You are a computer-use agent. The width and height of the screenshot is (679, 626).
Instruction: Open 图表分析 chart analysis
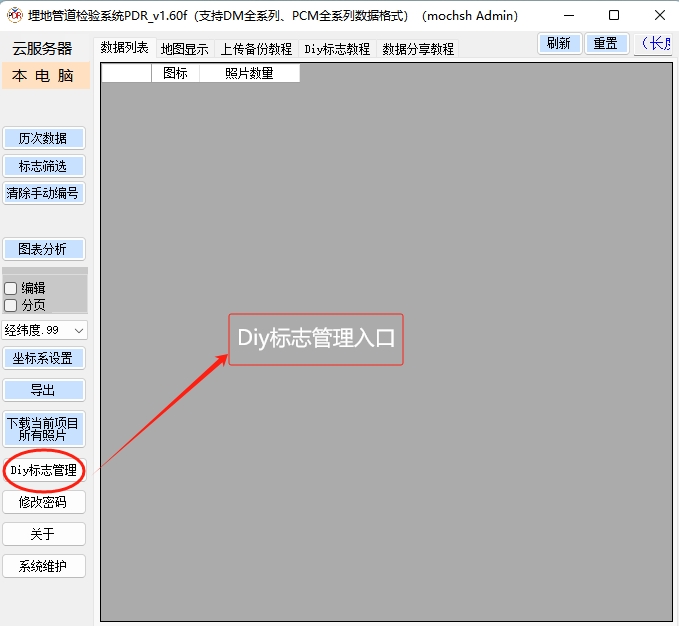(44, 249)
